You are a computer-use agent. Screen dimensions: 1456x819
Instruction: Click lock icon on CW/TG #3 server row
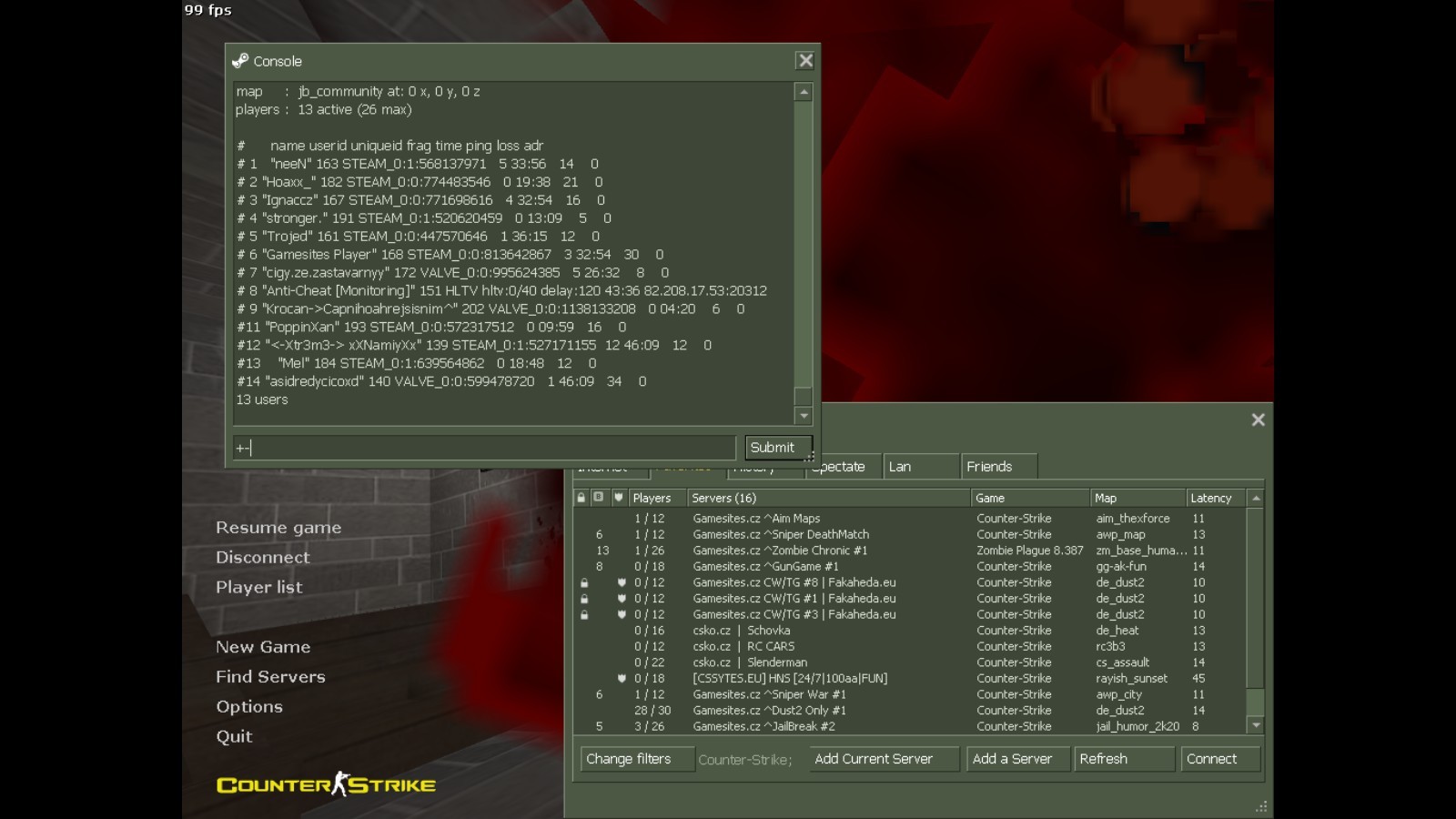(584, 615)
